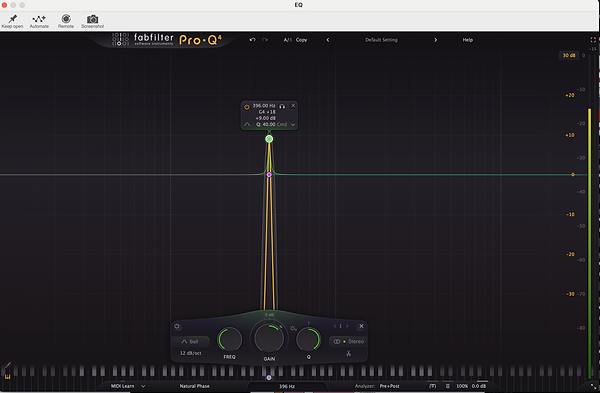Redo the last change

click(x=265, y=40)
